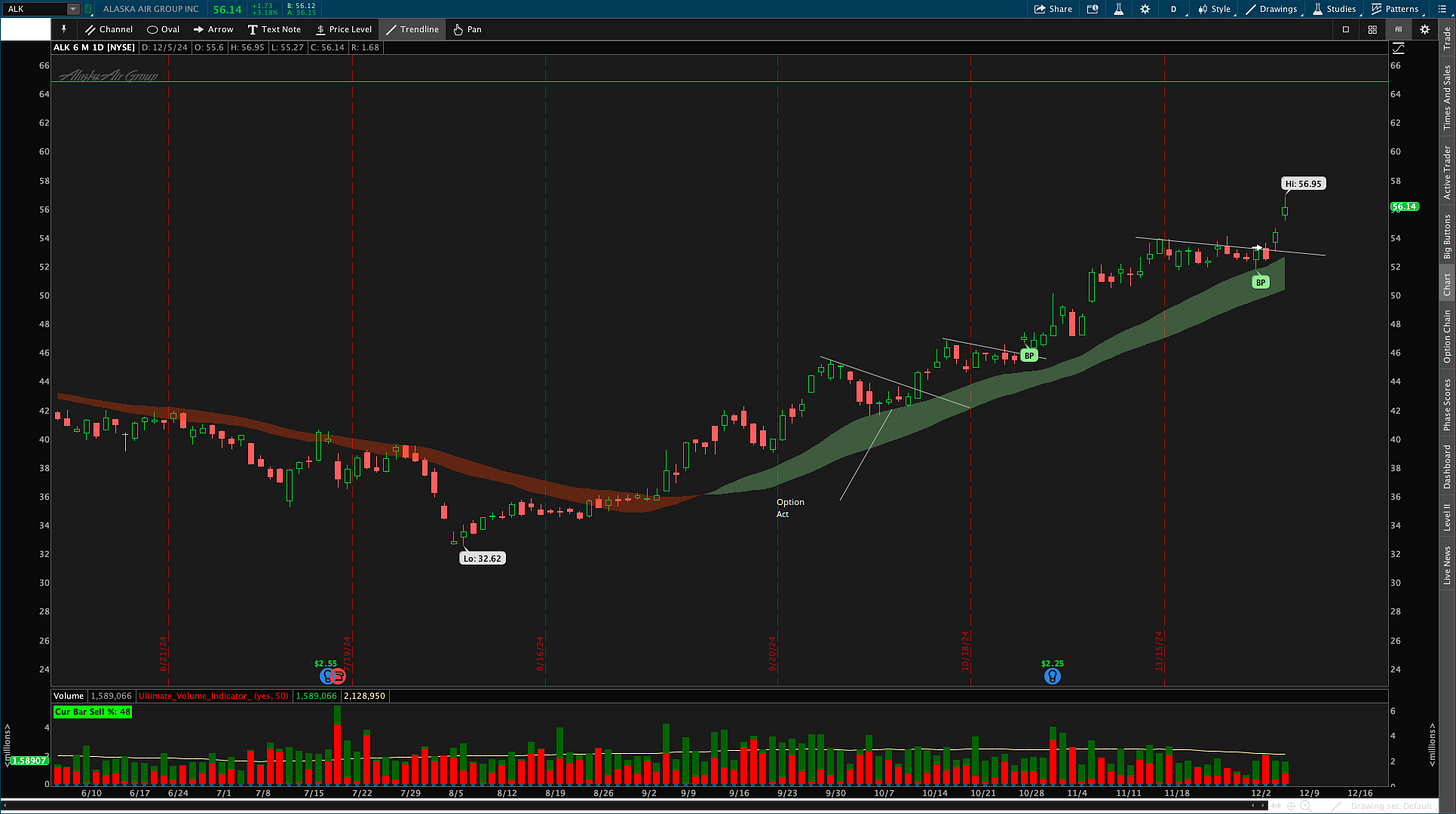The image size is (1456, 814).
Task: Click the ALASKA AIR GROUP INC title
Action: click(x=150, y=9)
